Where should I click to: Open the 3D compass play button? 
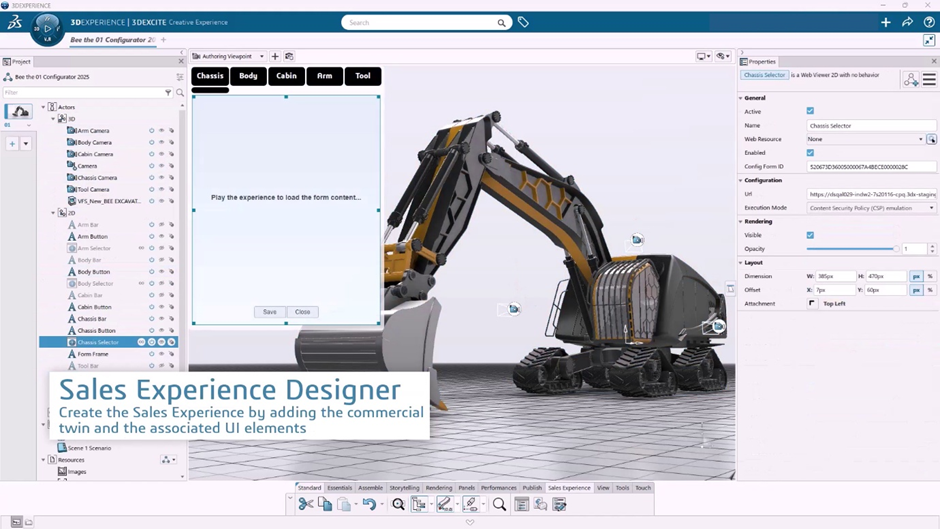(46, 29)
